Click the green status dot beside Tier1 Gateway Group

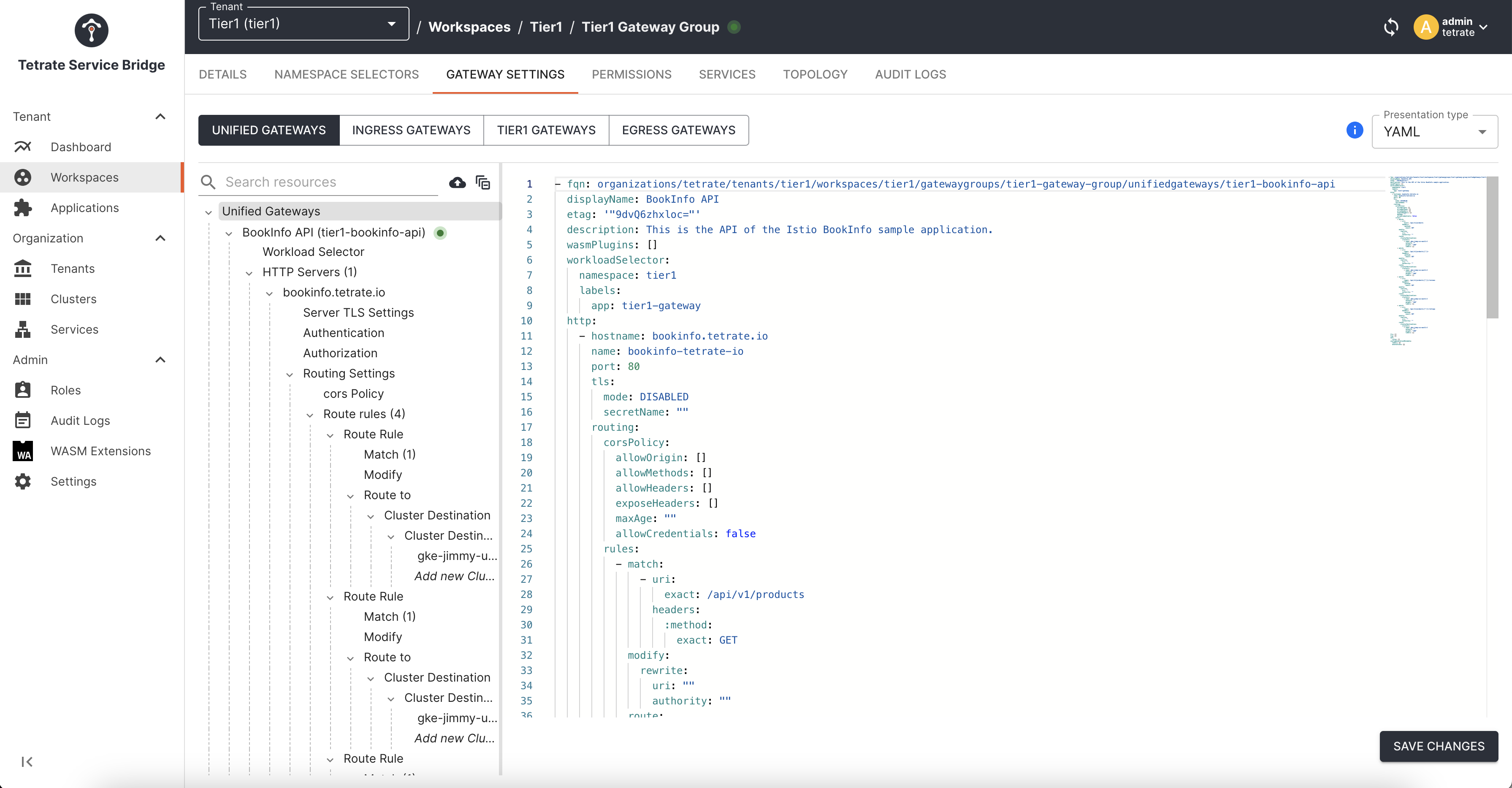click(x=734, y=27)
